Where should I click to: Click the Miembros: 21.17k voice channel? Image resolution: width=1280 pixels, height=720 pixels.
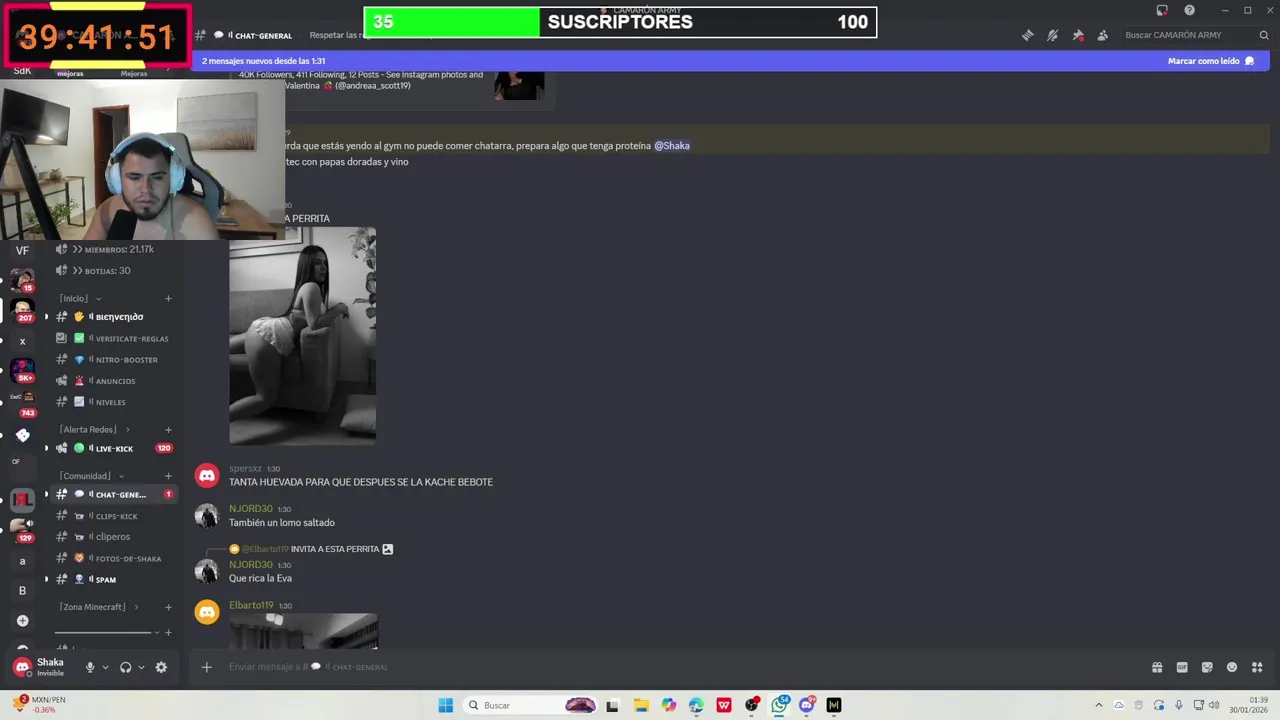point(115,249)
